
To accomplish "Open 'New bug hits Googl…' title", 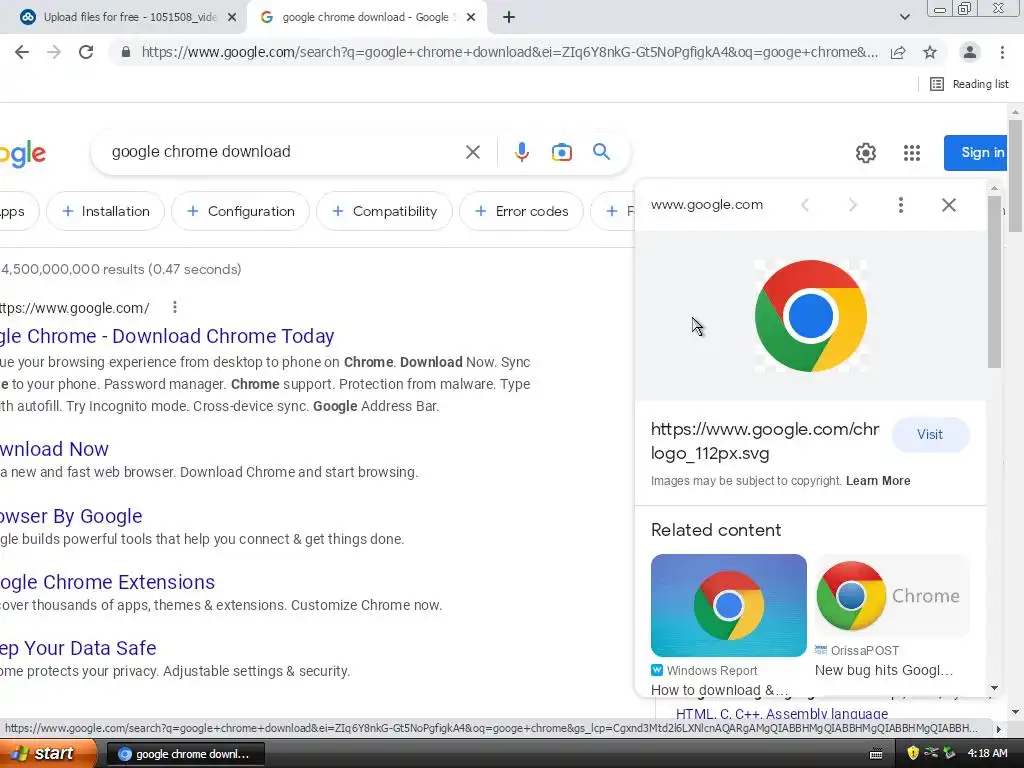I will 884,670.
